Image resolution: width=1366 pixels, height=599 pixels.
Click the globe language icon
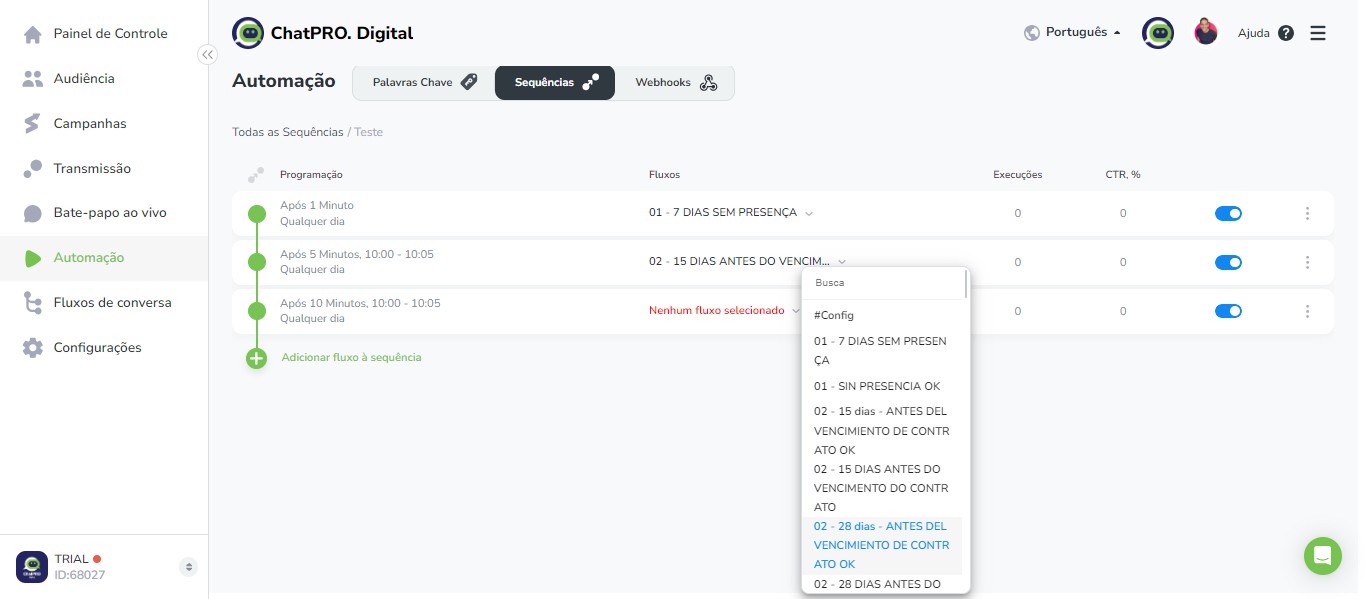pyautogui.click(x=1032, y=33)
